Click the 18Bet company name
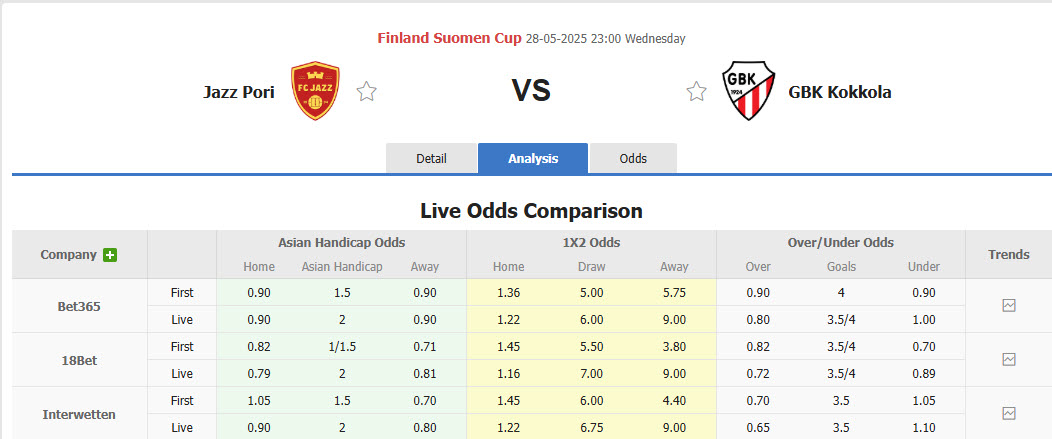The image size is (1052, 439). pyautogui.click(x=79, y=360)
